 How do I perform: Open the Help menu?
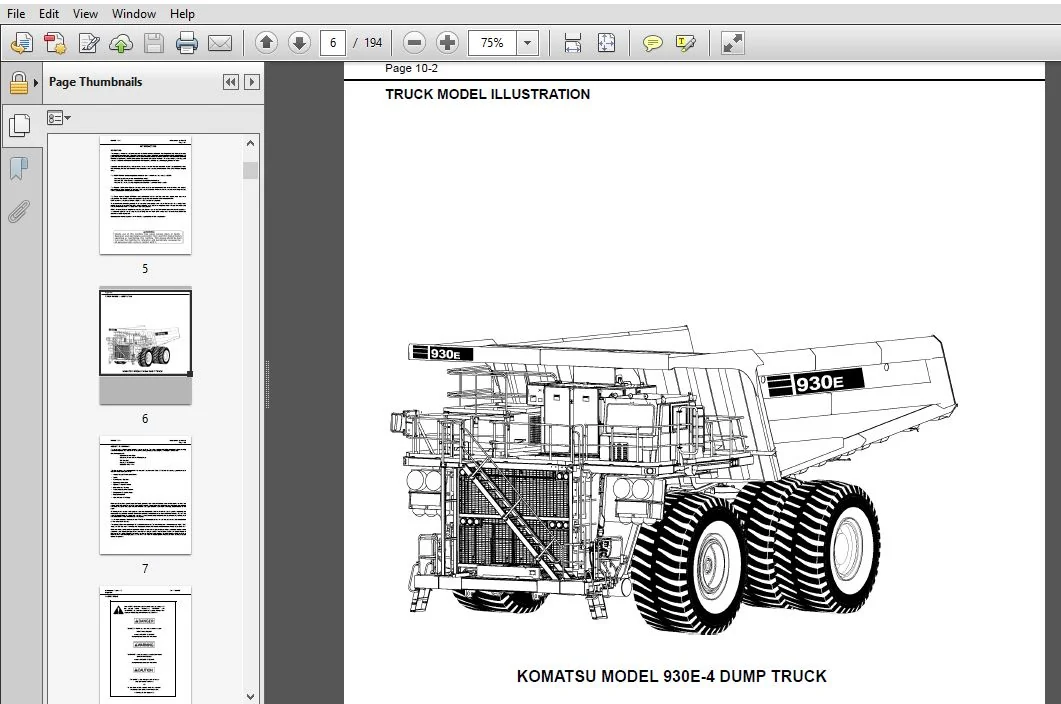click(182, 14)
